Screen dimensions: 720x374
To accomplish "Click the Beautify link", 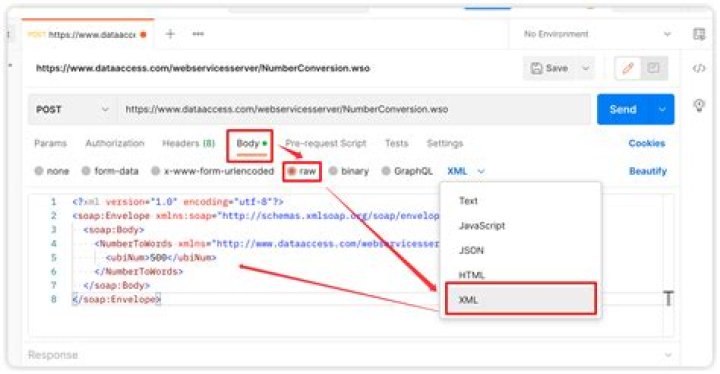I will pyautogui.click(x=647, y=171).
